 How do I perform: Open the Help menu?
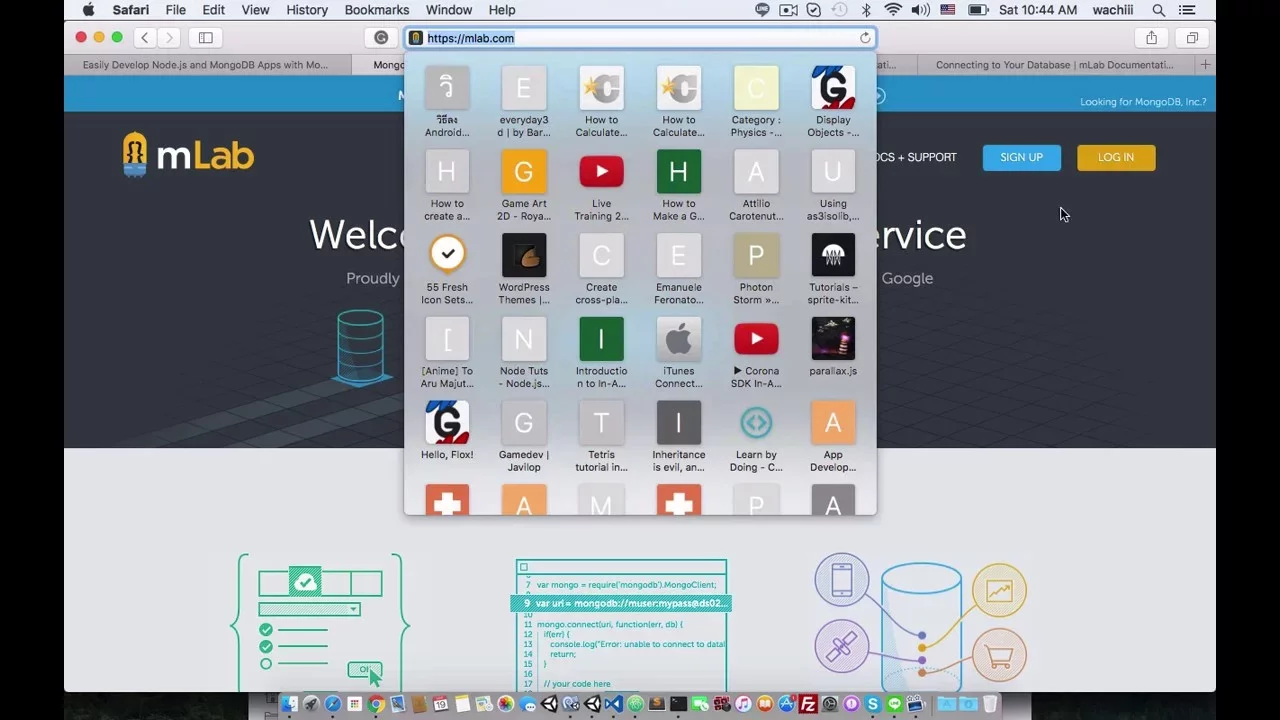click(x=502, y=10)
